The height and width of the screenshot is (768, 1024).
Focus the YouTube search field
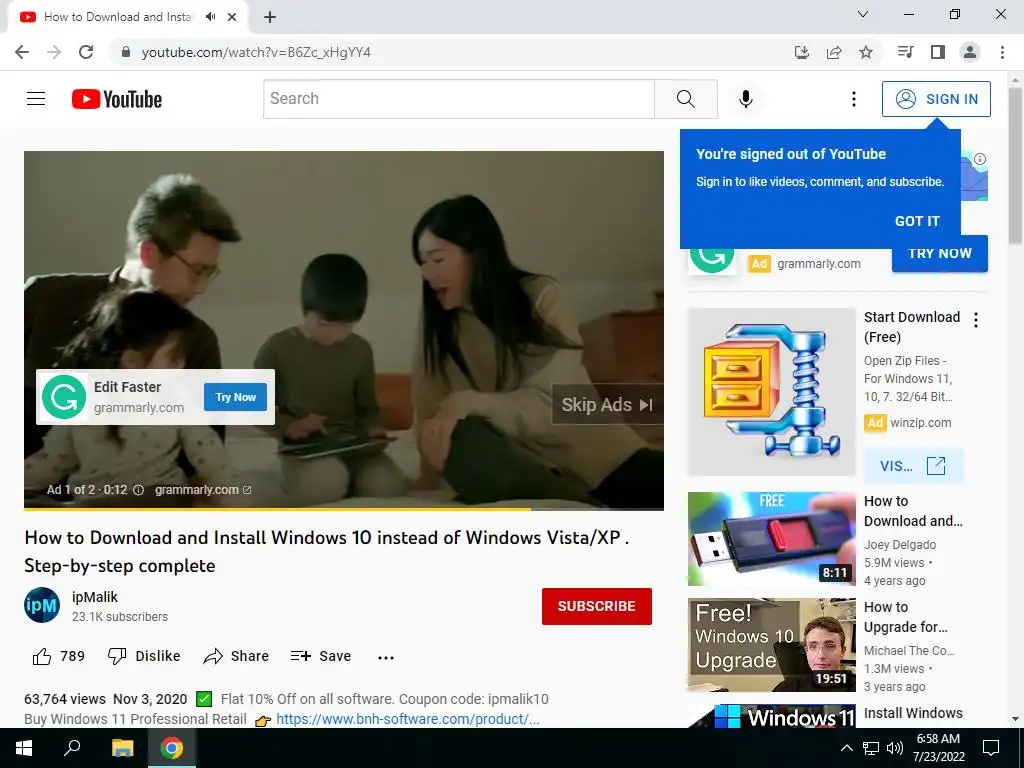pyautogui.click(x=459, y=99)
